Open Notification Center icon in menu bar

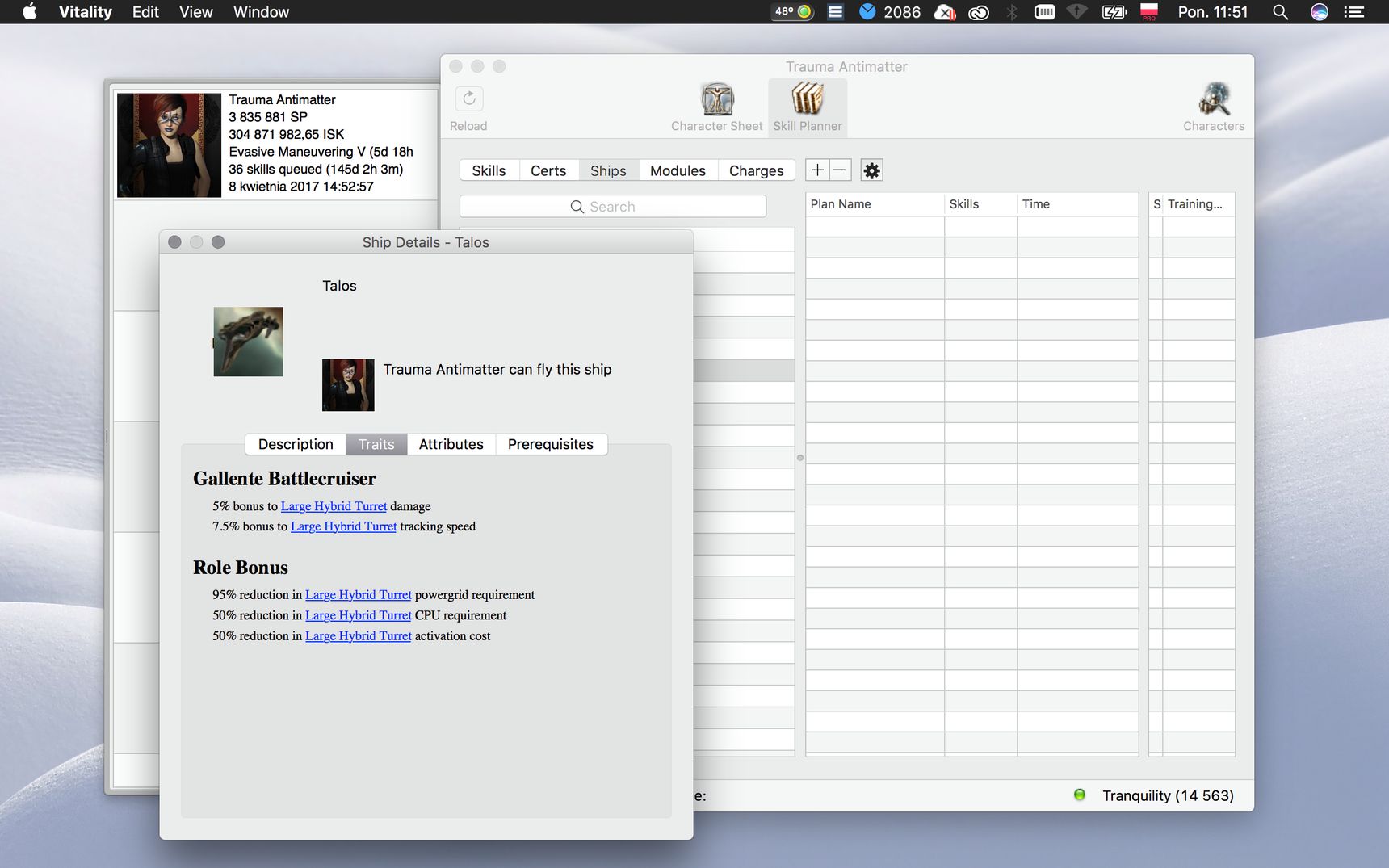(x=1353, y=12)
